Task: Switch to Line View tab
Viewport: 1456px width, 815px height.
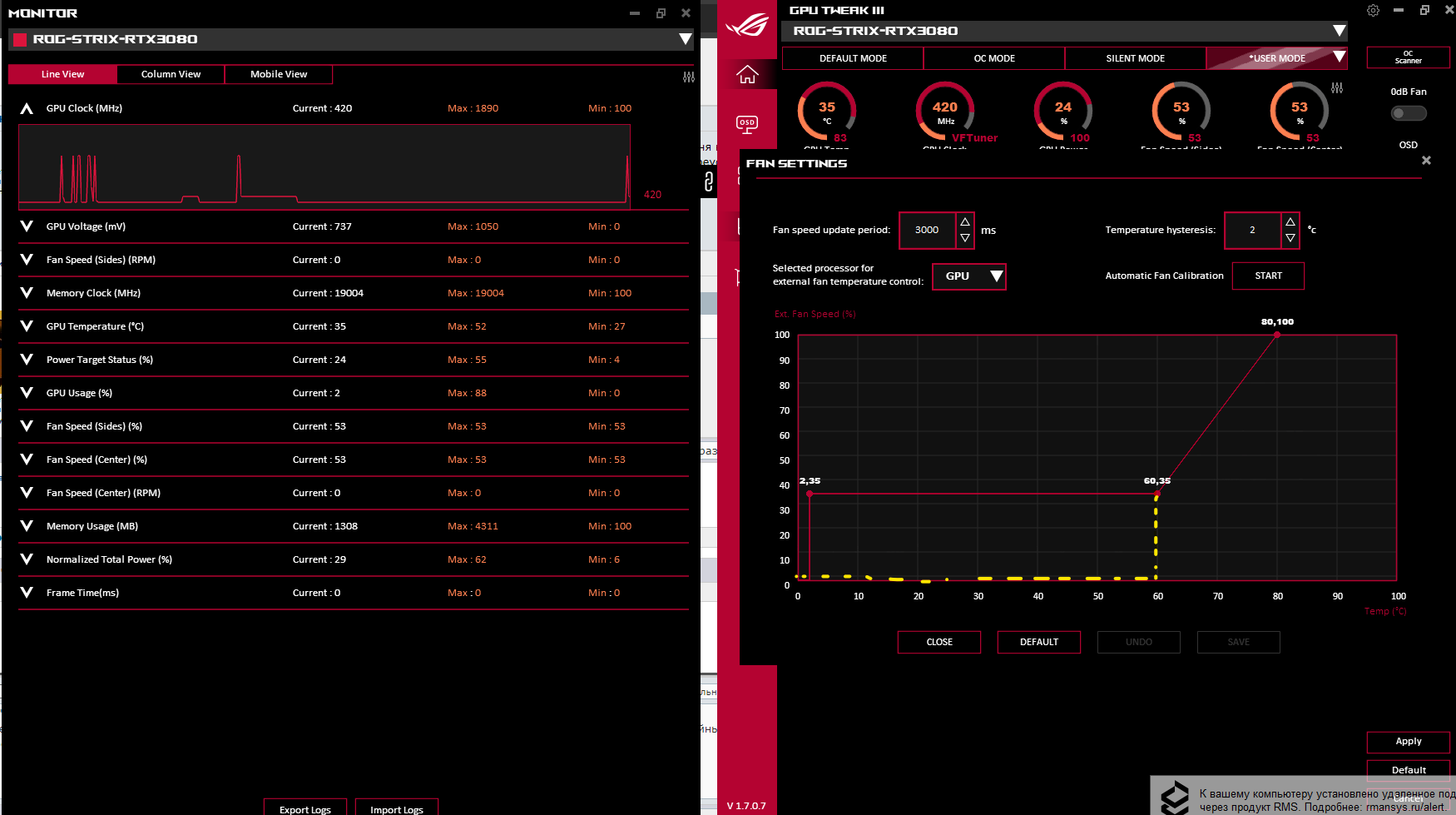Action: pos(62,74)
